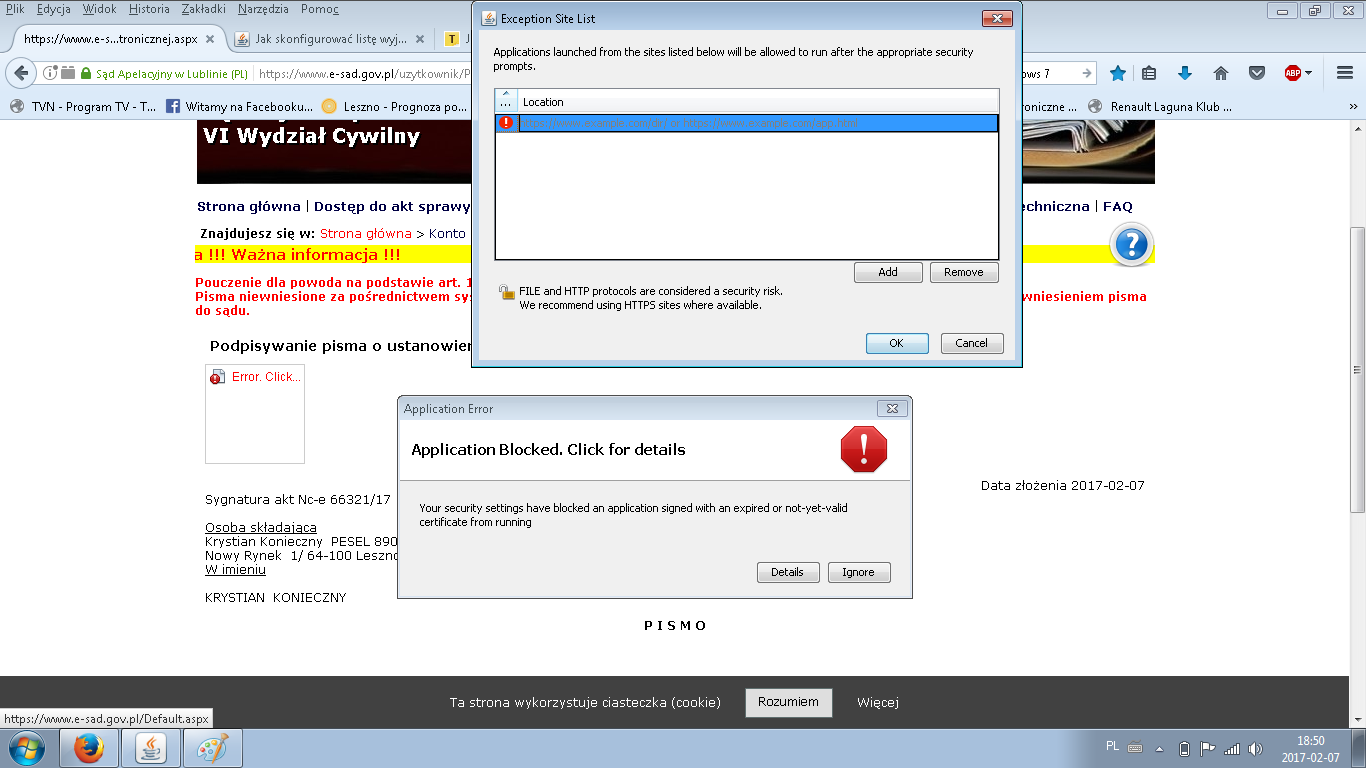The width and height of the screenshot is (1366, 768).
Task: Confirm Exception Site List with OK
Action: click(896, 343)
